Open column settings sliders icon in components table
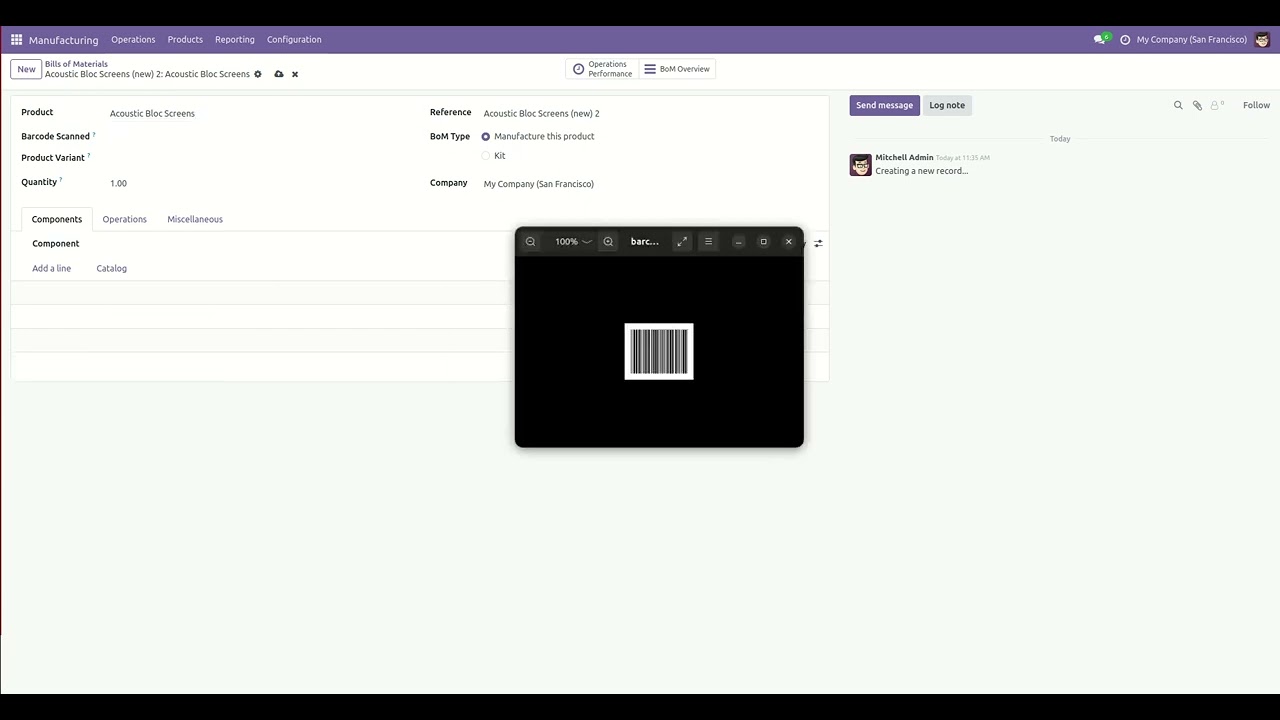1280x720 pixels. click(x=818, y=244)
